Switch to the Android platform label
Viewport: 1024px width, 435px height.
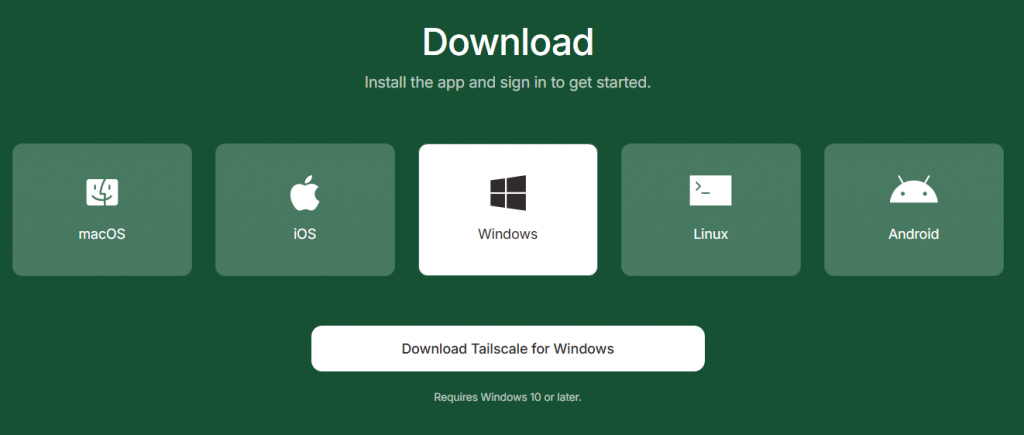(914, 234)
